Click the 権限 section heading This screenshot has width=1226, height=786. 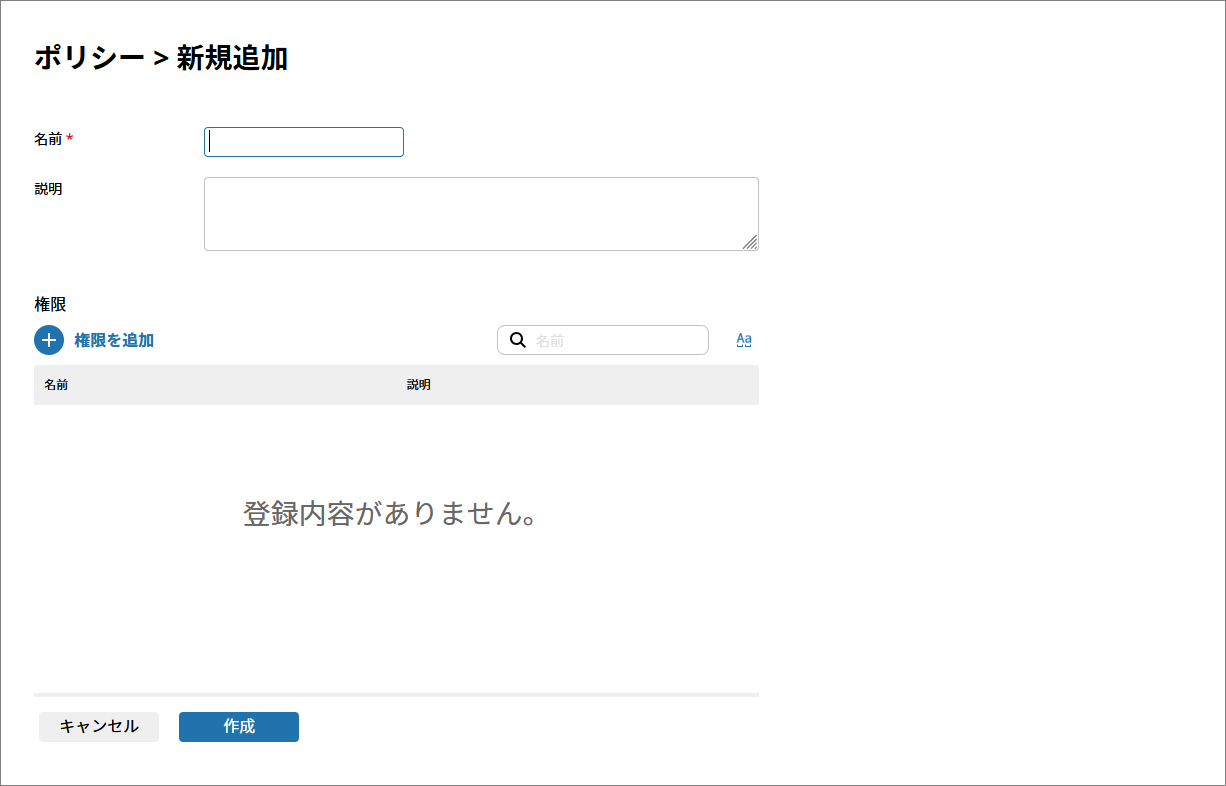(x=50, y=304)
